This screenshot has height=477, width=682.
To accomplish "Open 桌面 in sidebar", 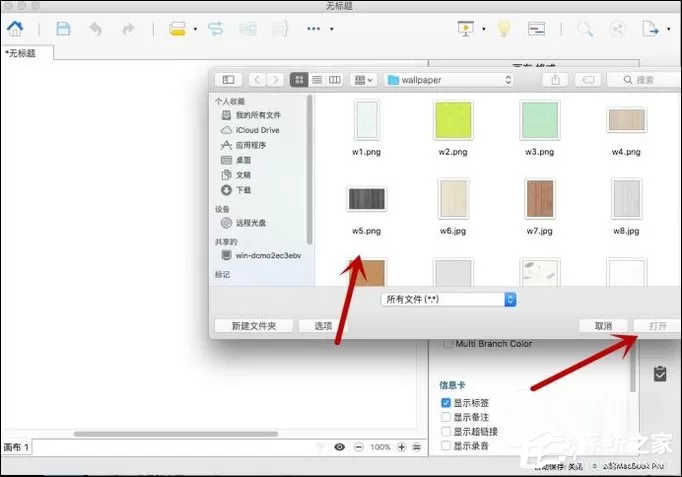I will pyautogui.click(x=236, y=160).
